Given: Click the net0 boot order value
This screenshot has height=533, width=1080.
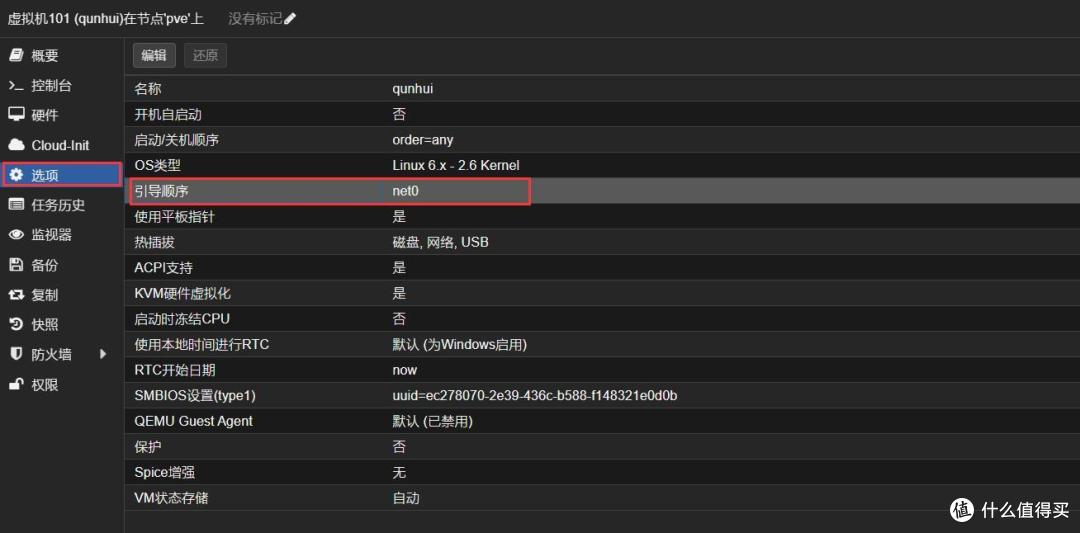Looking at the screenshot, I should 406,191.
